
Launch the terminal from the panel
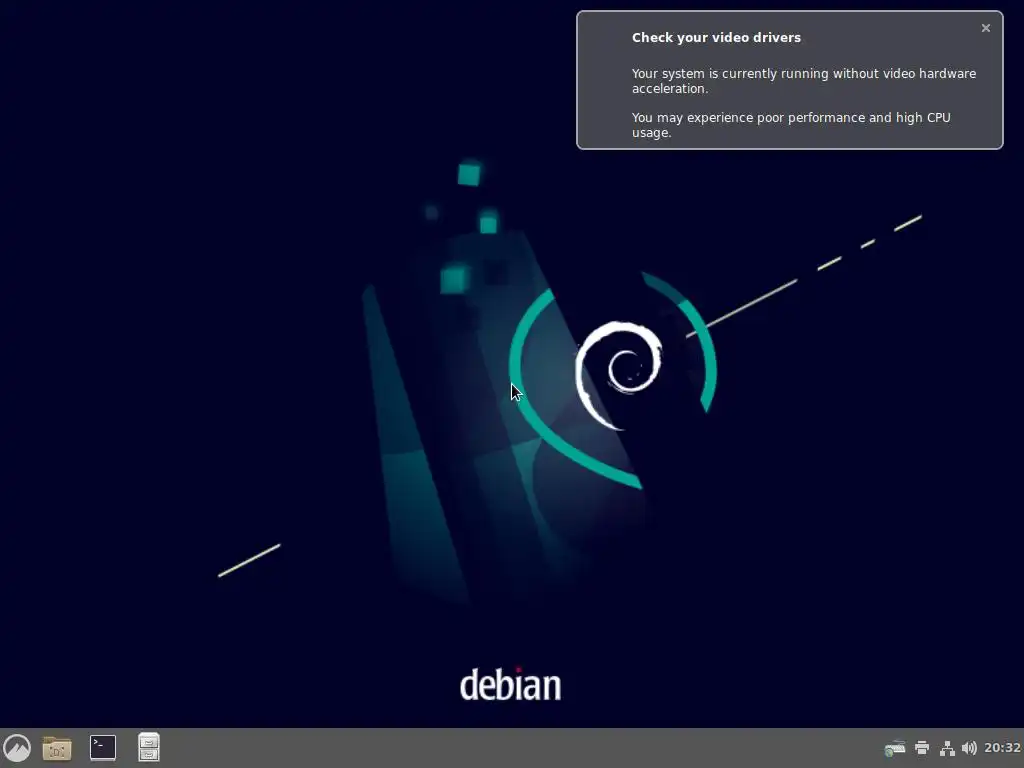click(x=103, y=748)
